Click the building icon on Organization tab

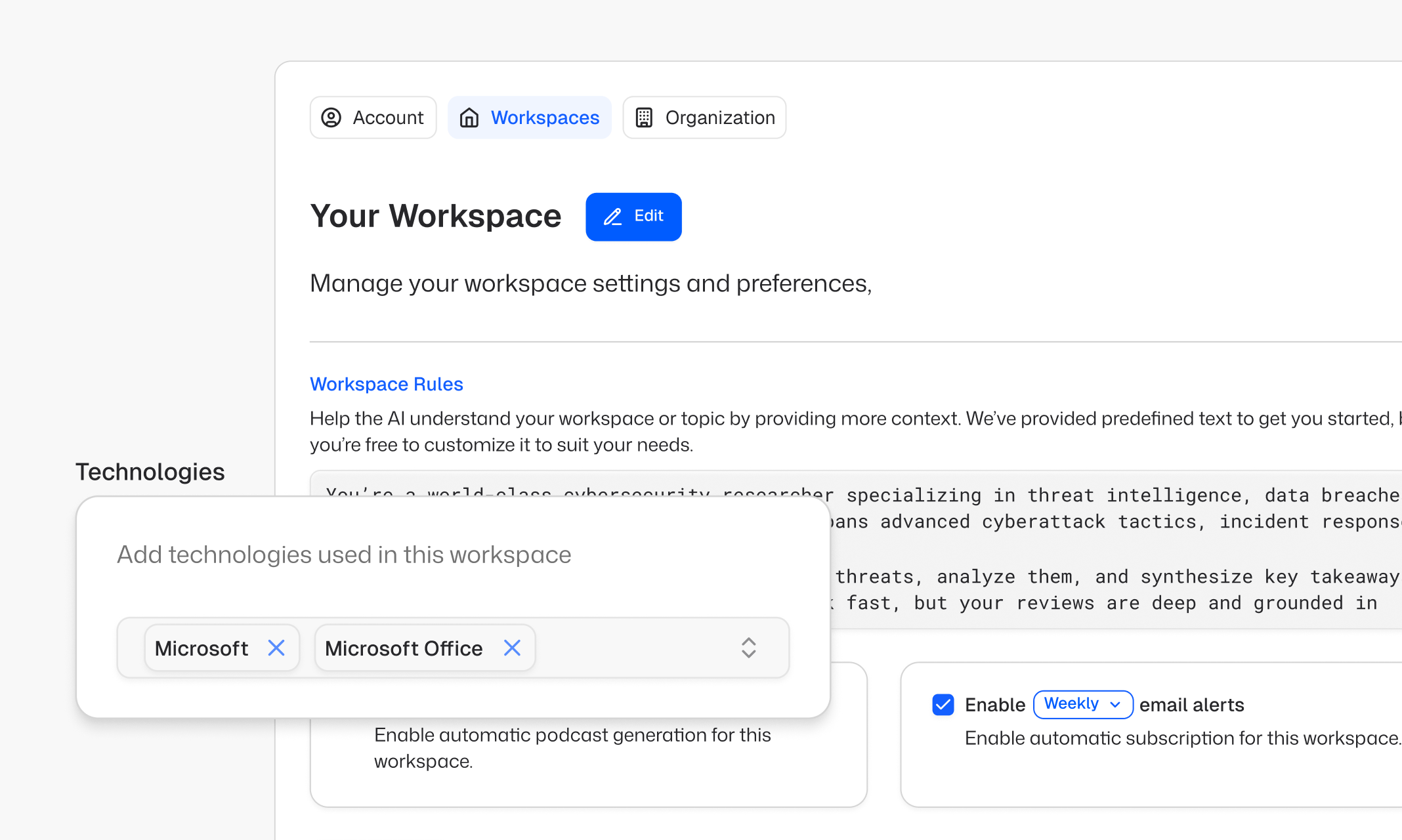click(644, 117)
